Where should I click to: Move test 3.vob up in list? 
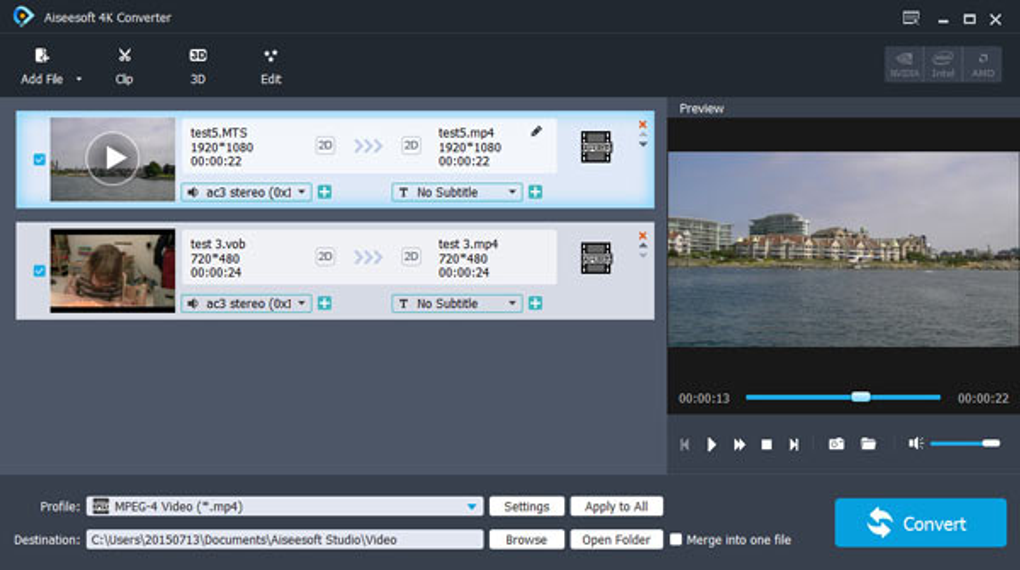point(643,246)
